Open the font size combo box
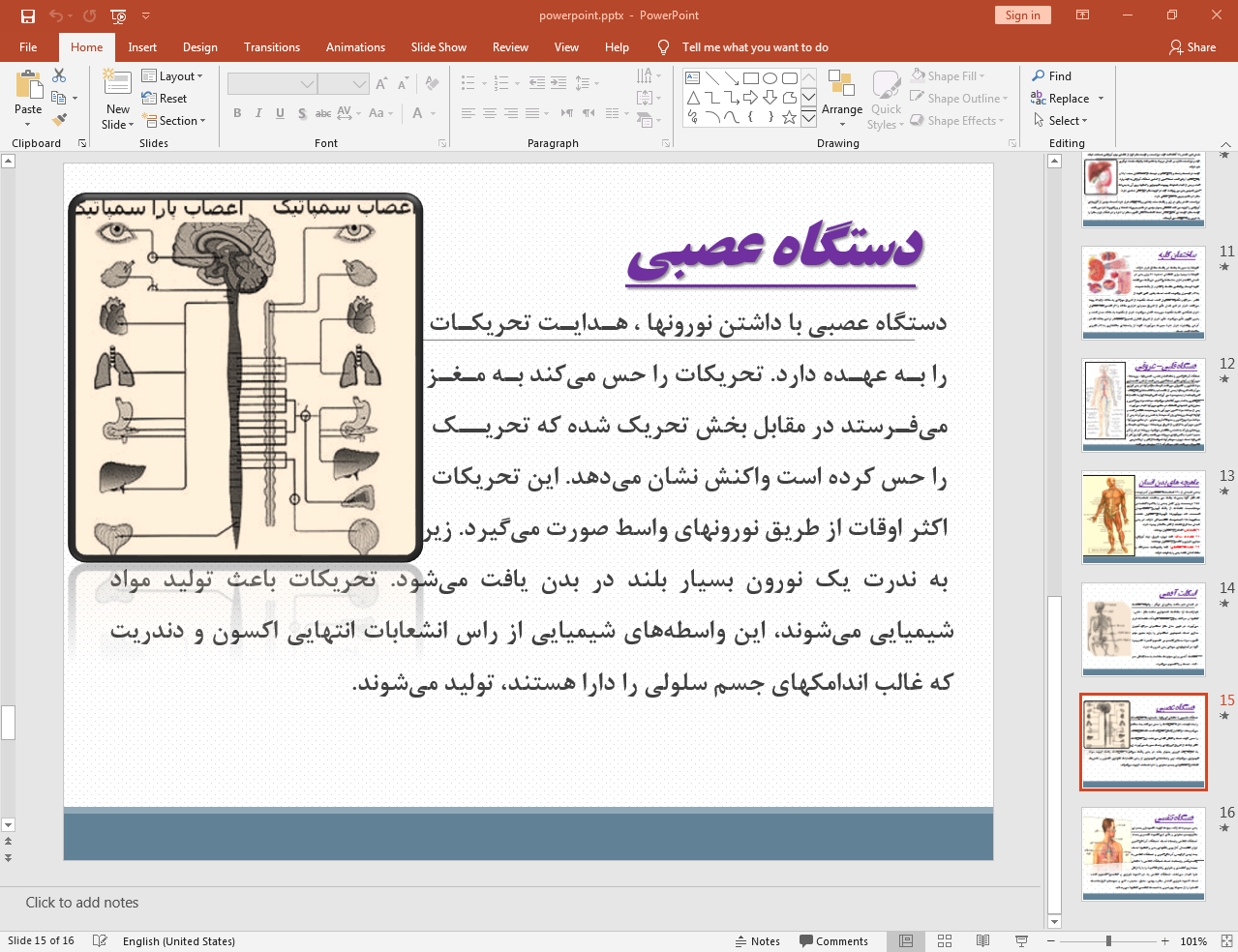The width and height of the screenshot is (1238, 952). pos(344,84)
